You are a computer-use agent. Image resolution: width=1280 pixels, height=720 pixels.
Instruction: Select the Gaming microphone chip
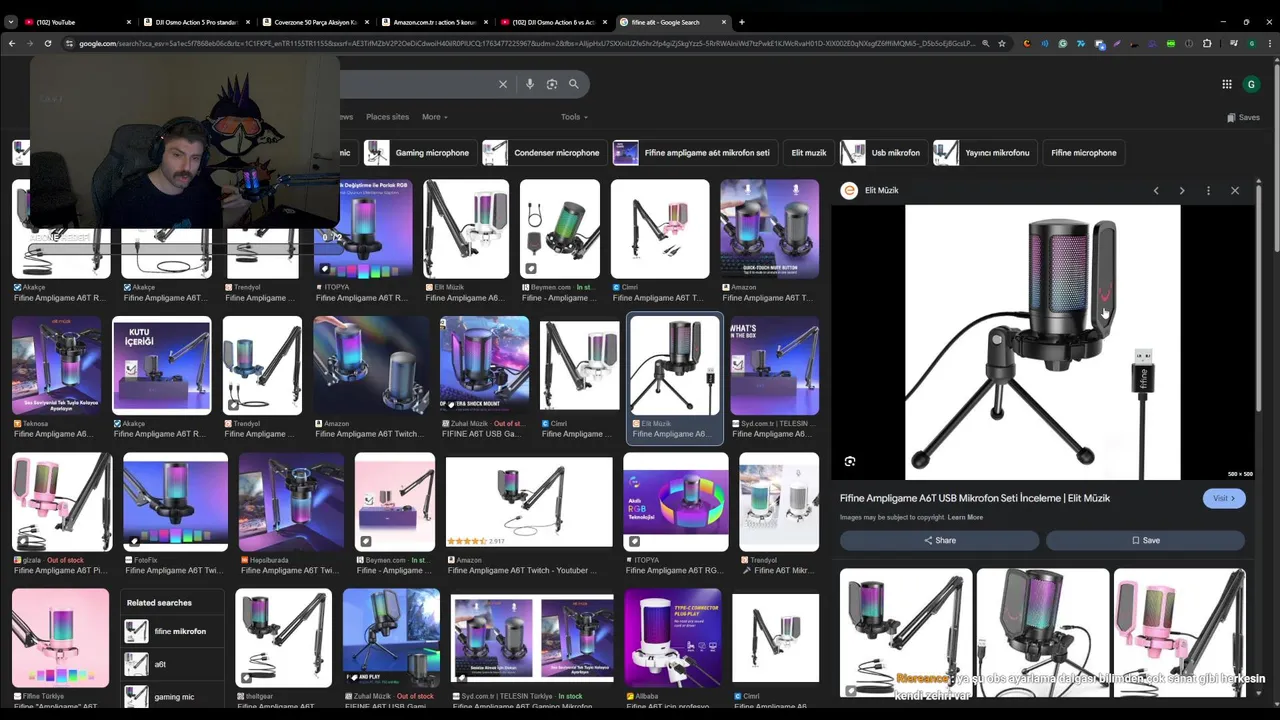point(417,153)
